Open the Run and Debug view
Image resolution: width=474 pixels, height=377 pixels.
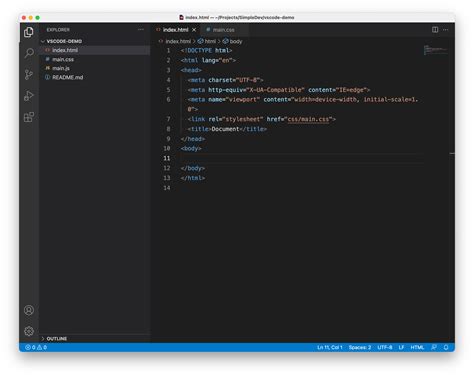tap(29, 96)
